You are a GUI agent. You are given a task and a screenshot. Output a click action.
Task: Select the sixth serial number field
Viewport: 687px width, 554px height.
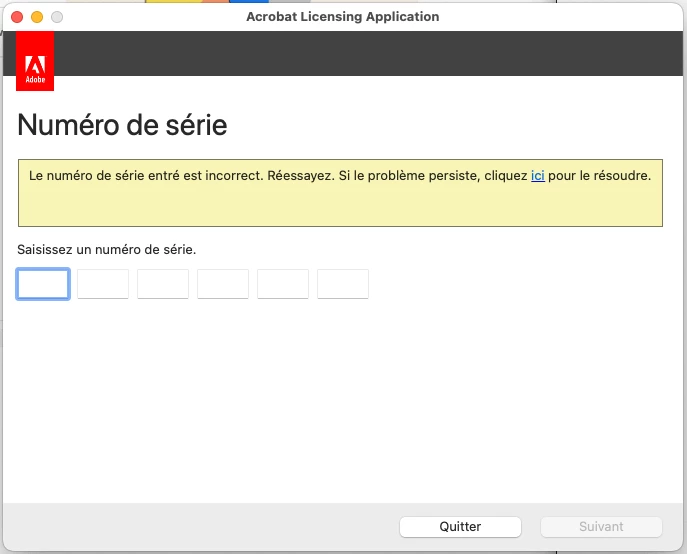[x=343, y=284]
